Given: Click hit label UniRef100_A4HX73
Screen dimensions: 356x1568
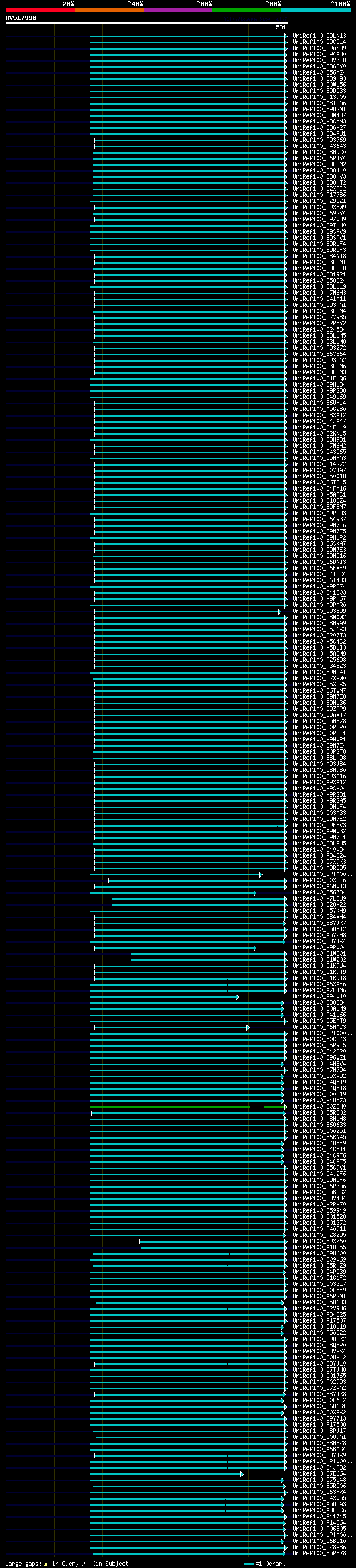Looking at the screenshot, I should coord(319,1101).
